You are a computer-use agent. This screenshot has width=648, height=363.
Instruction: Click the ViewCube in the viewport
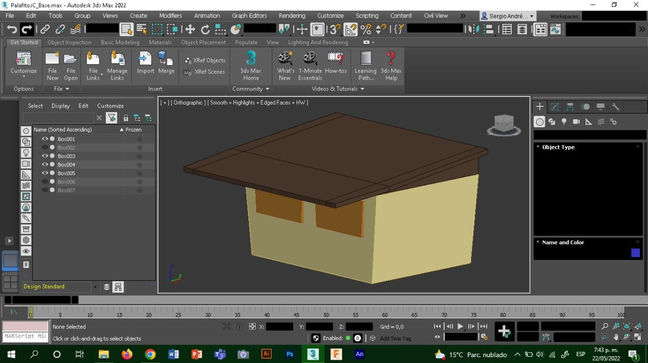coord(504,125)
